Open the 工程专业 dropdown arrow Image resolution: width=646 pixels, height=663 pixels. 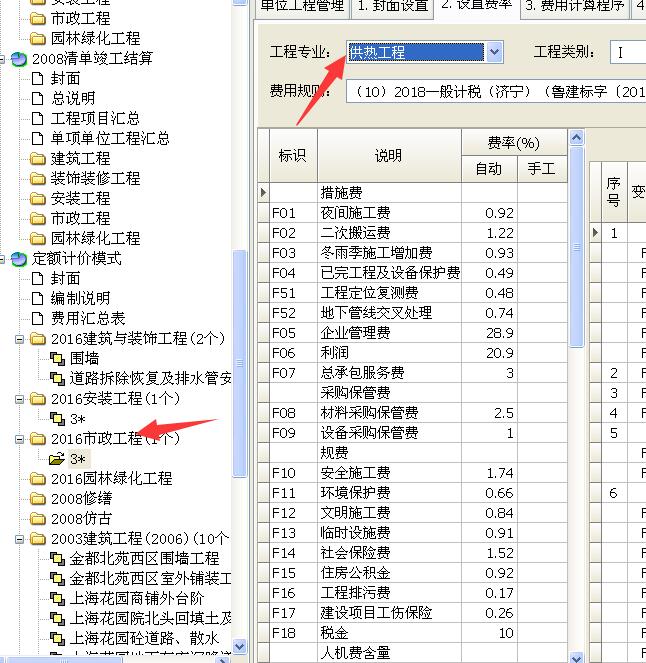point(494,52)
